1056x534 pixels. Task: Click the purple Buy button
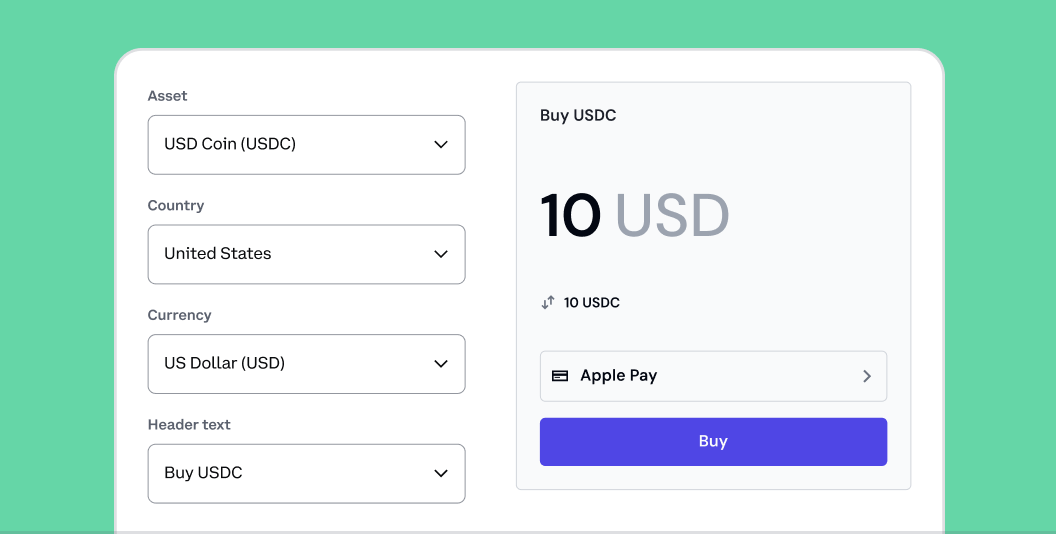(713, 442)
